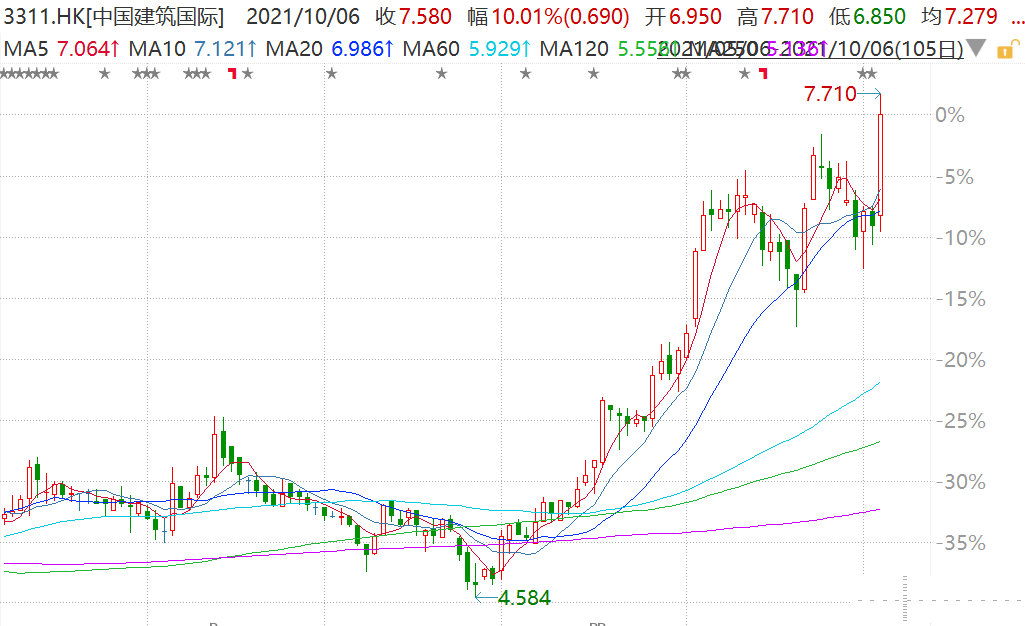Click the 低6.850 low price value
Screen dimensions: 1025x626
(867, 16)
